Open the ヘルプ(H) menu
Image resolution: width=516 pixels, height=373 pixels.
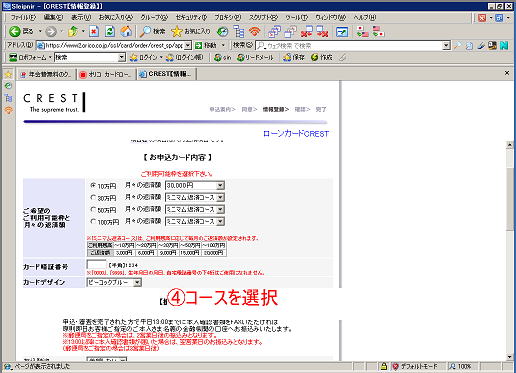365,17
